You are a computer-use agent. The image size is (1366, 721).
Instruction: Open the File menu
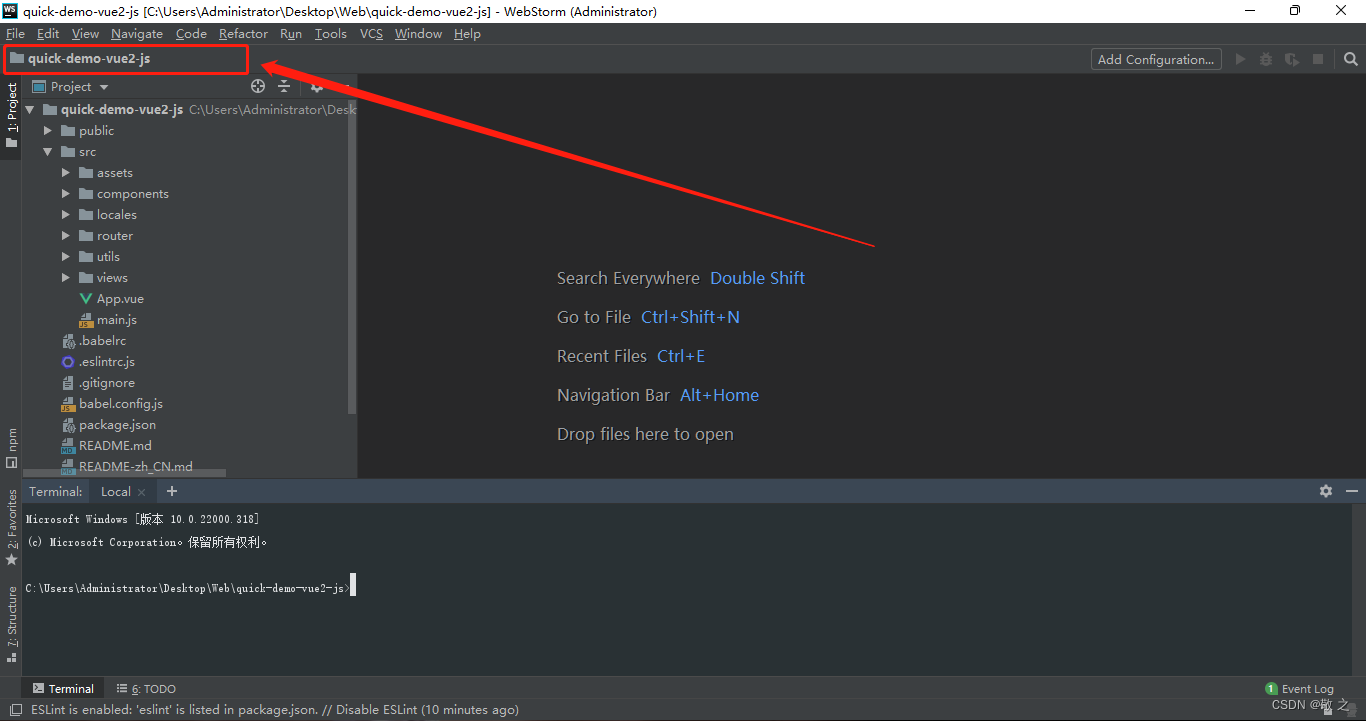click(15, 34)
